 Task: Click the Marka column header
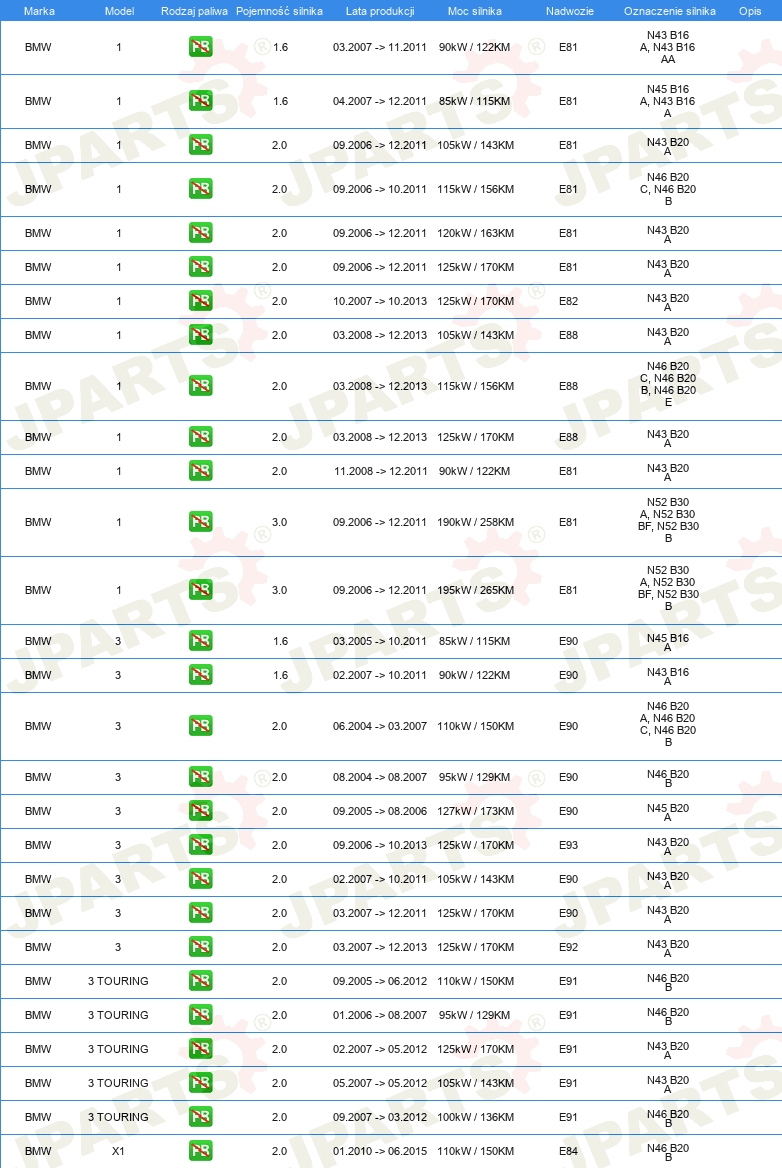(x=39, y=11)
